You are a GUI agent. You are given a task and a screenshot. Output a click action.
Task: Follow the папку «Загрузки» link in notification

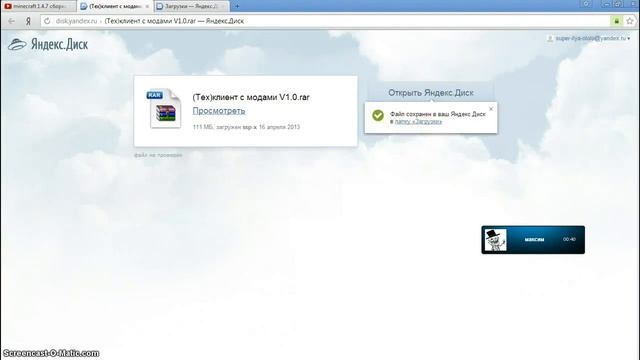tap(418, 122)
